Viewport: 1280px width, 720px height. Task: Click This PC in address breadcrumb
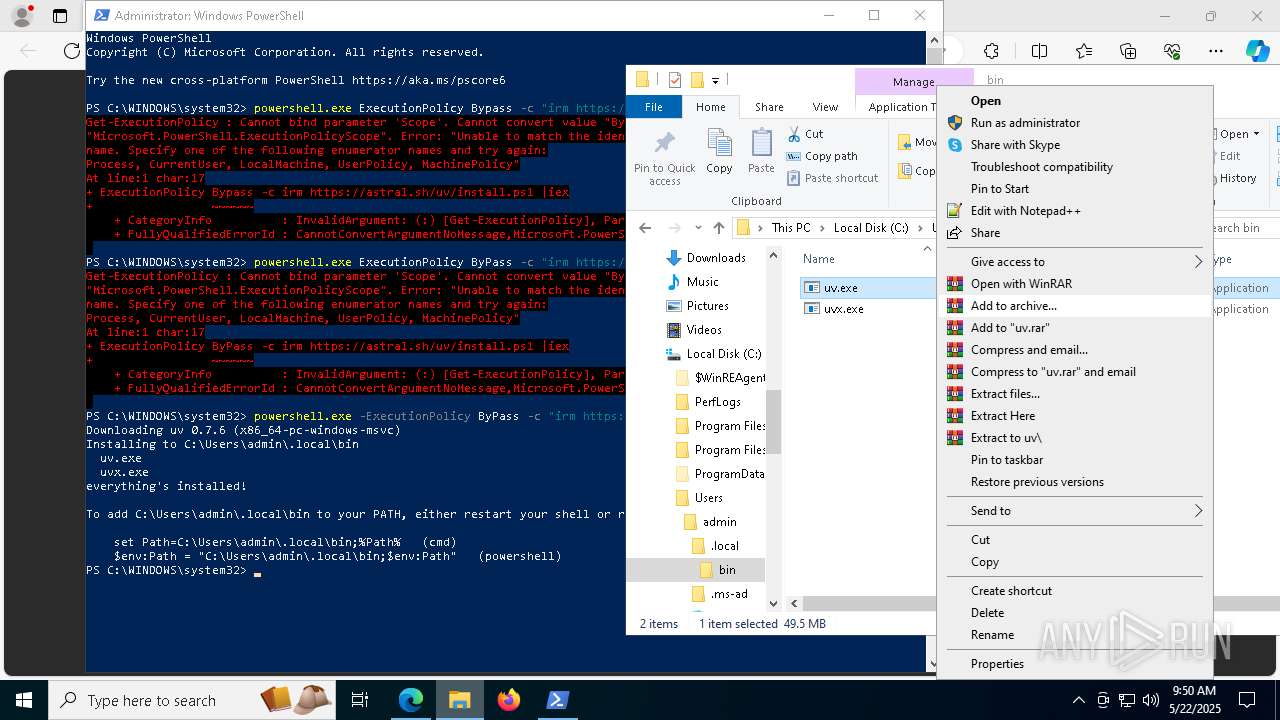tap(791, 228)
